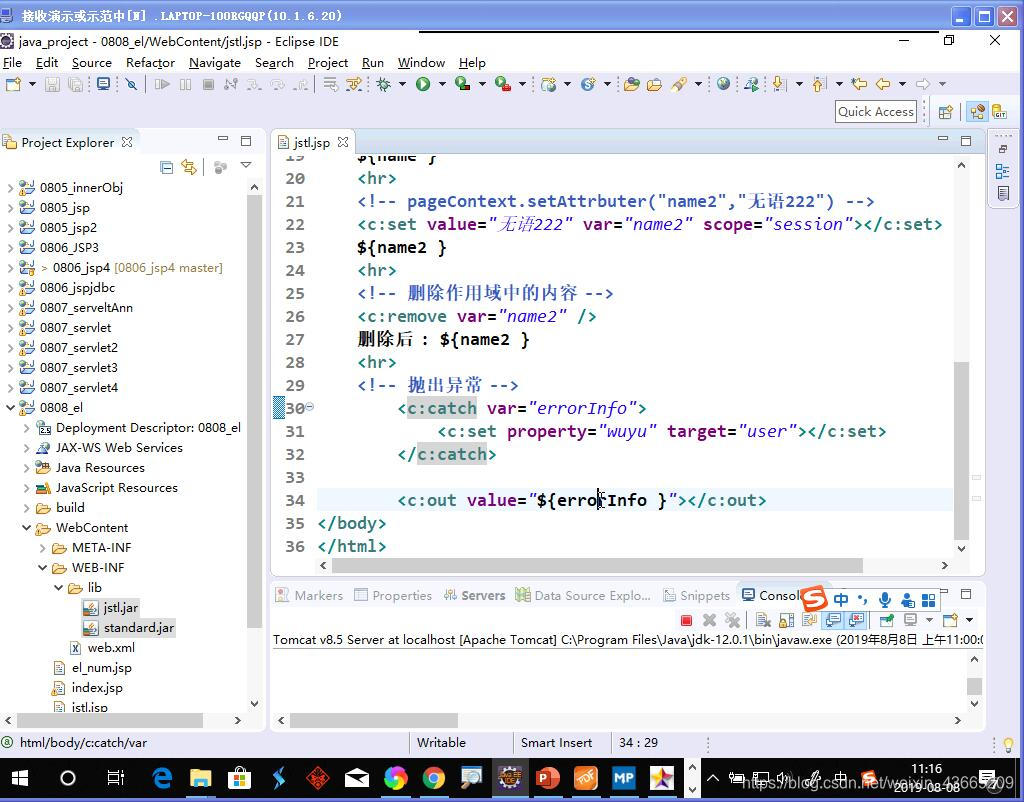Viewport: 1024px width, 802px height.
Task: Click the Clear Console icon
Action: pyautogui.click(x=763, y=620)
